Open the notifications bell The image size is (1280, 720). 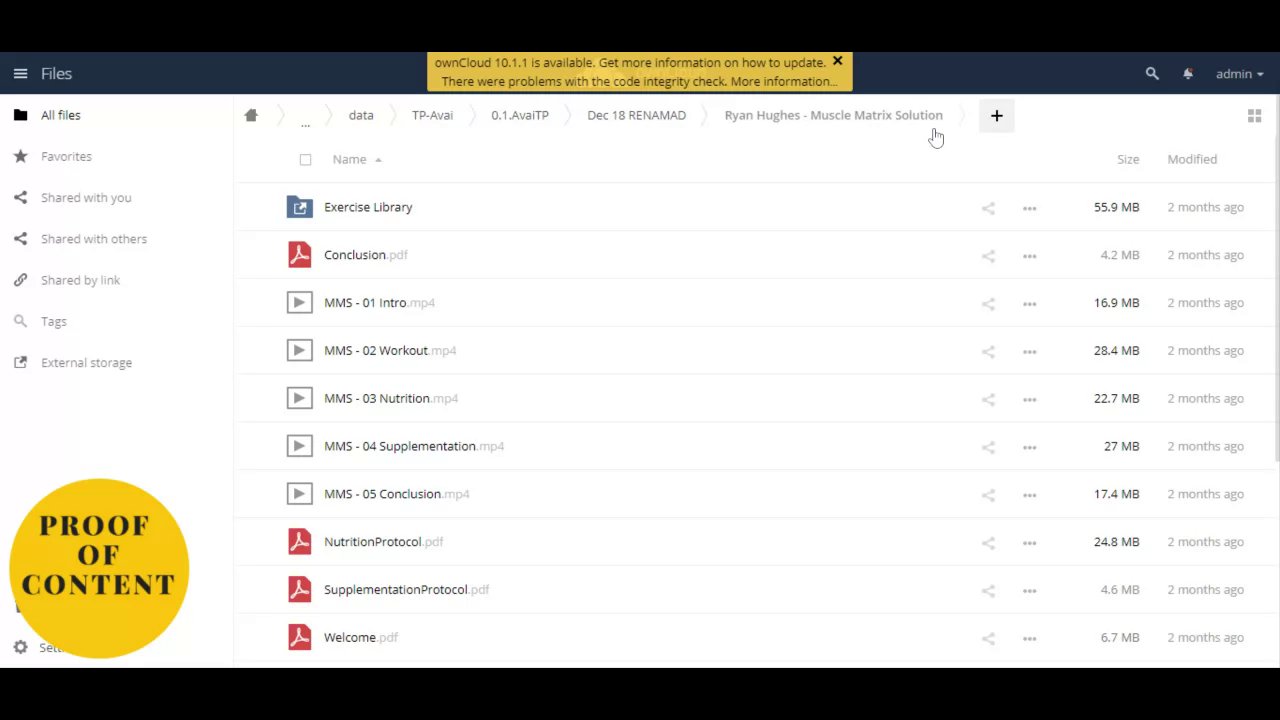[x=1188, y=74]
